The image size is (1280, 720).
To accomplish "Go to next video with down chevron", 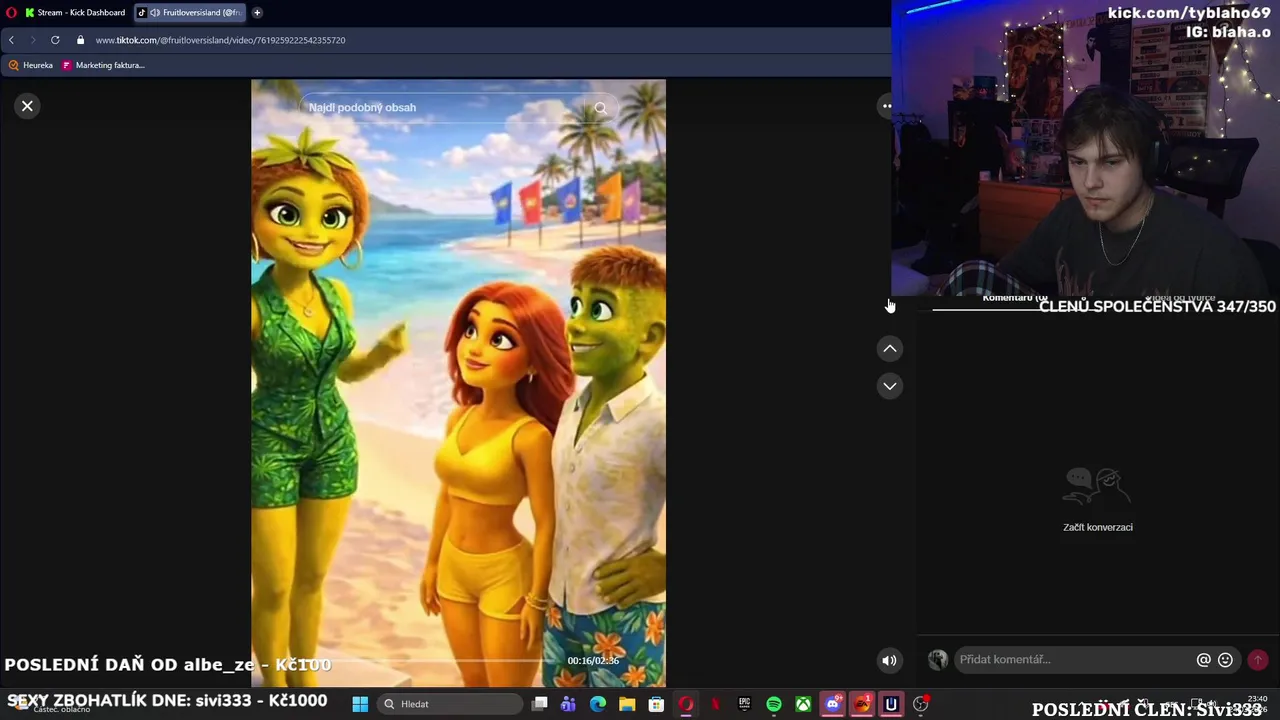I will pyautogui.click(x=890, y=386).
